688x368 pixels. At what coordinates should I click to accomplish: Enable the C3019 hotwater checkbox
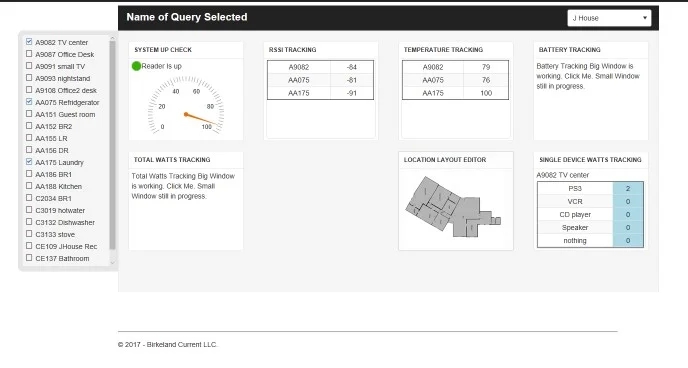pyautogui.click(x=29, y=210)
